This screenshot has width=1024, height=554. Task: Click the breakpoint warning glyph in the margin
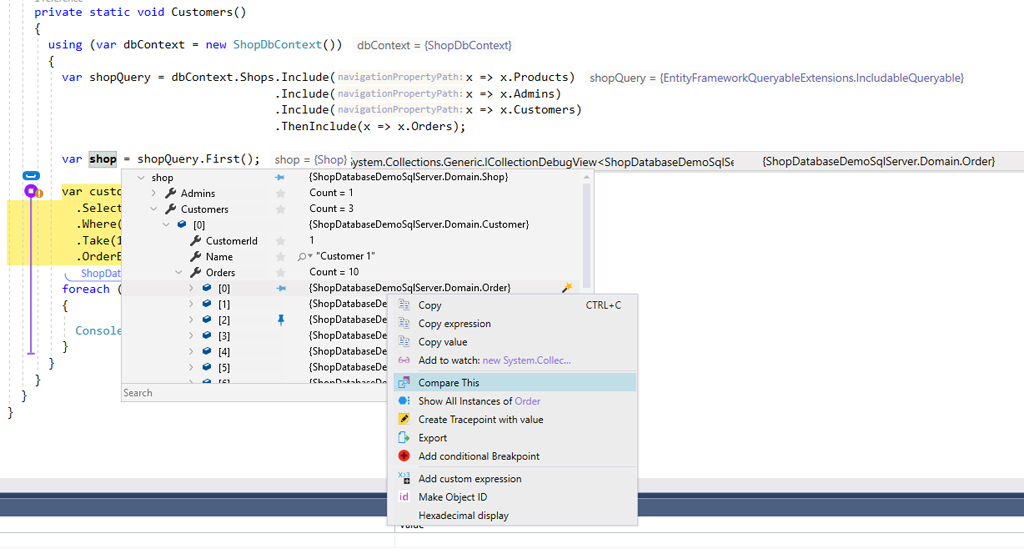[39, 193]
